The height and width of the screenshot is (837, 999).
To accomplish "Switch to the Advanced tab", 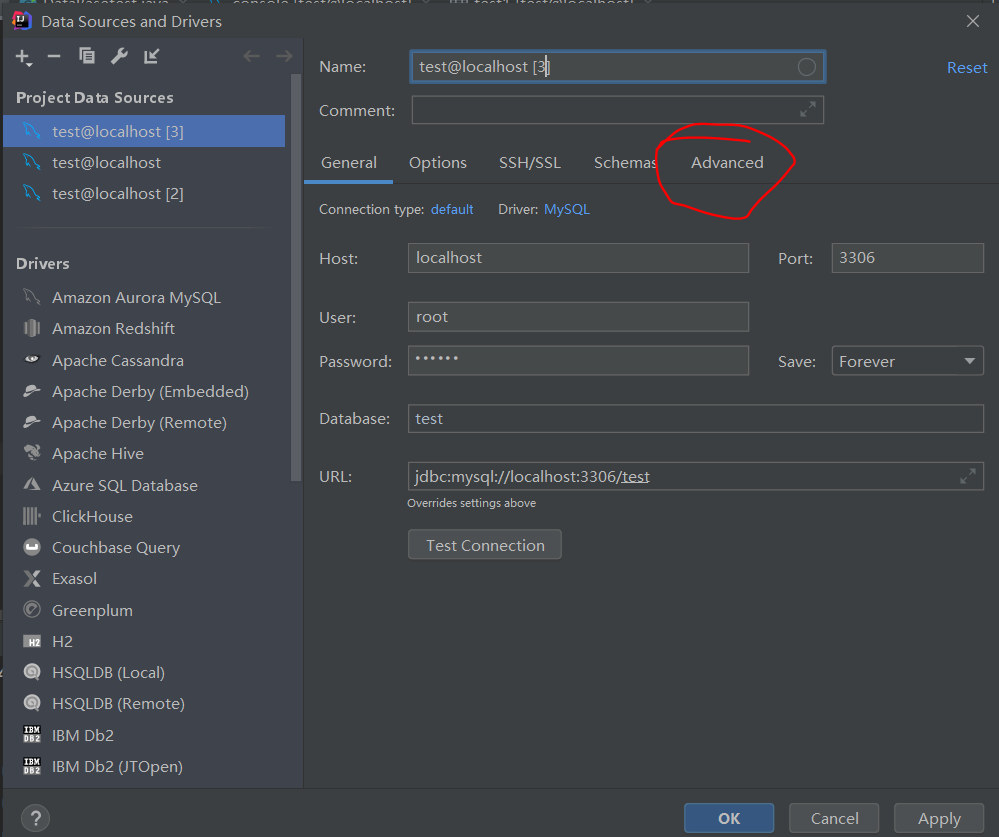I will 726,162.
